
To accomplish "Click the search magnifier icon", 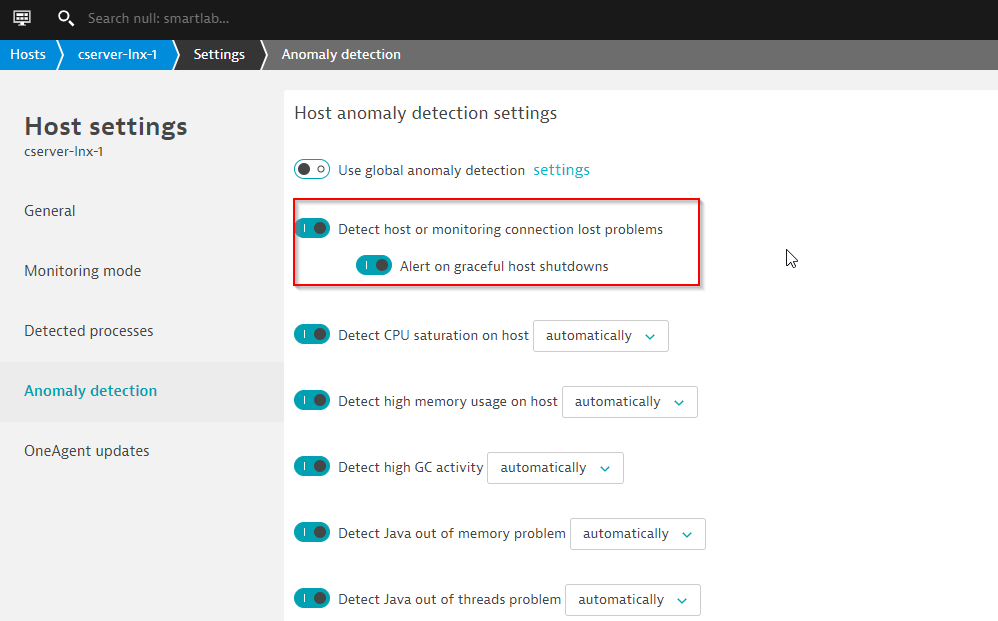I will (x=66, y=18).
